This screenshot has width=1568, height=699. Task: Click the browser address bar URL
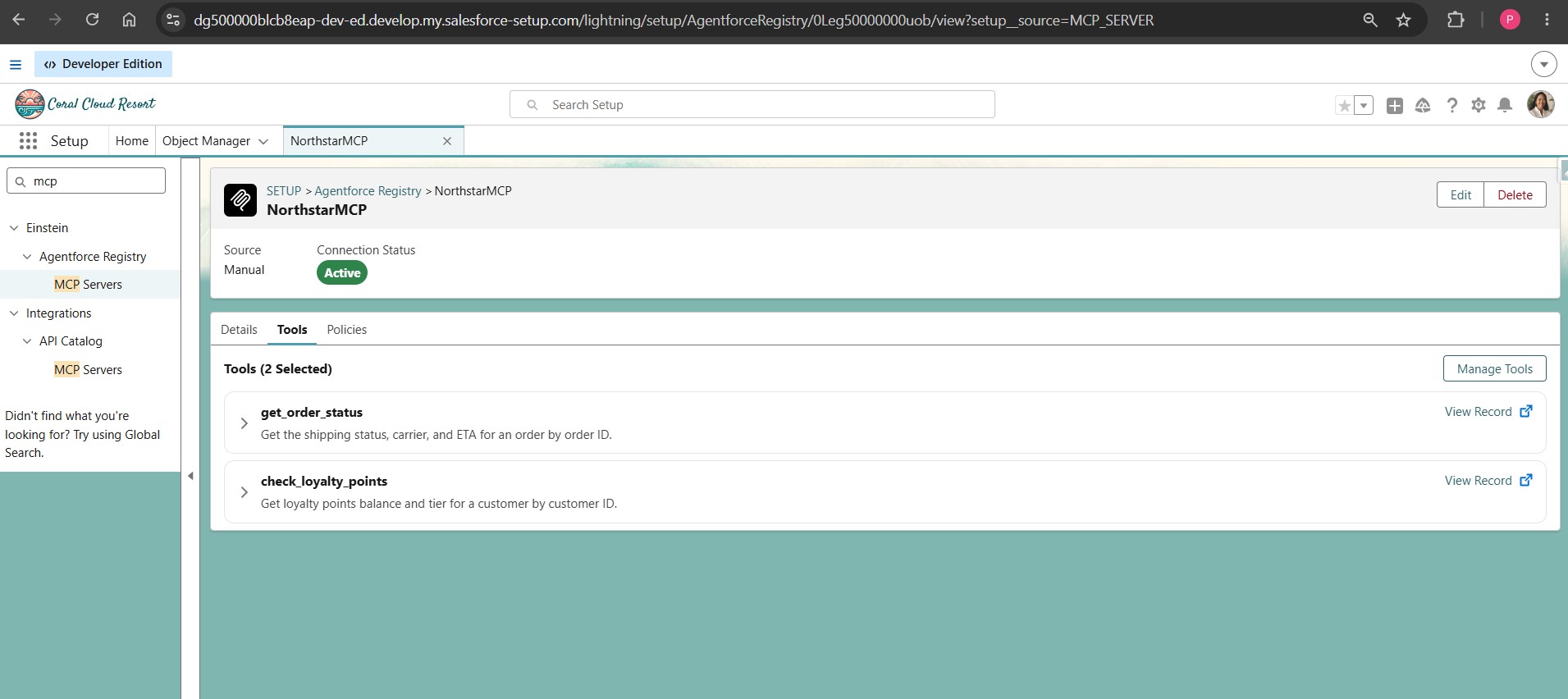674,20
